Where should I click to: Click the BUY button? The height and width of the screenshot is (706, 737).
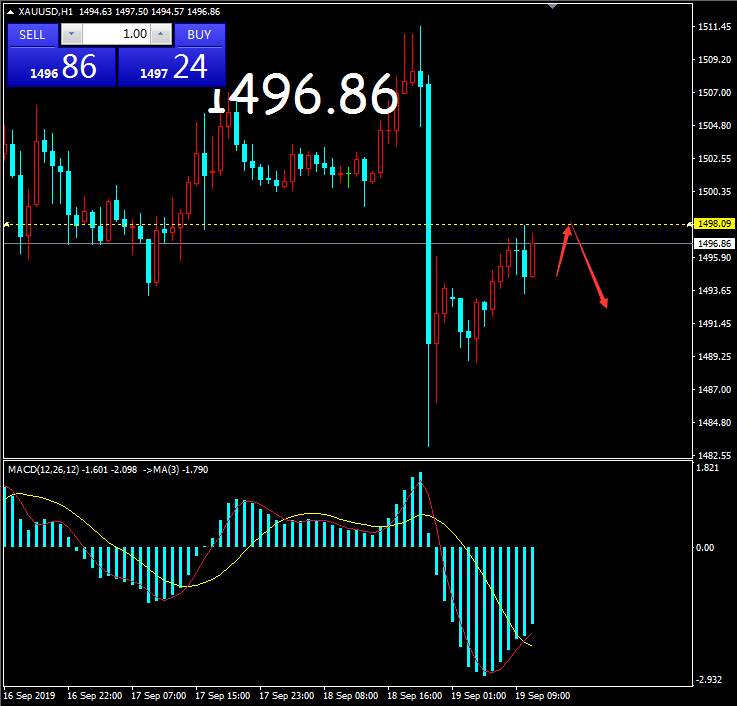tap(199, 35)
